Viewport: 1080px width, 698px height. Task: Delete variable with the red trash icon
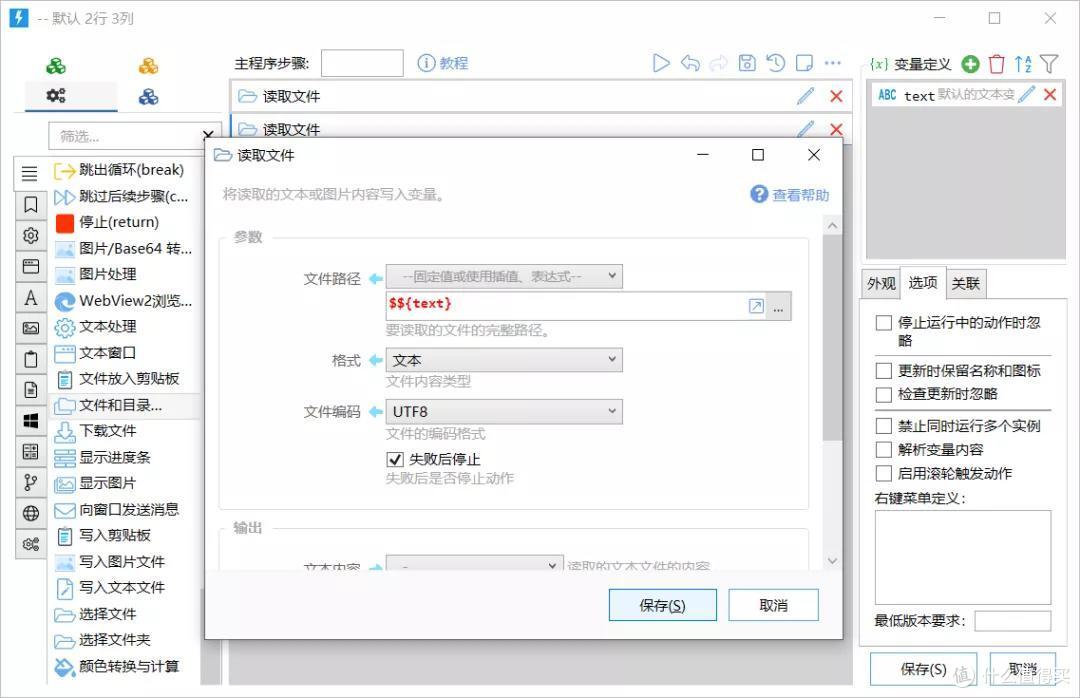[997, 64]
